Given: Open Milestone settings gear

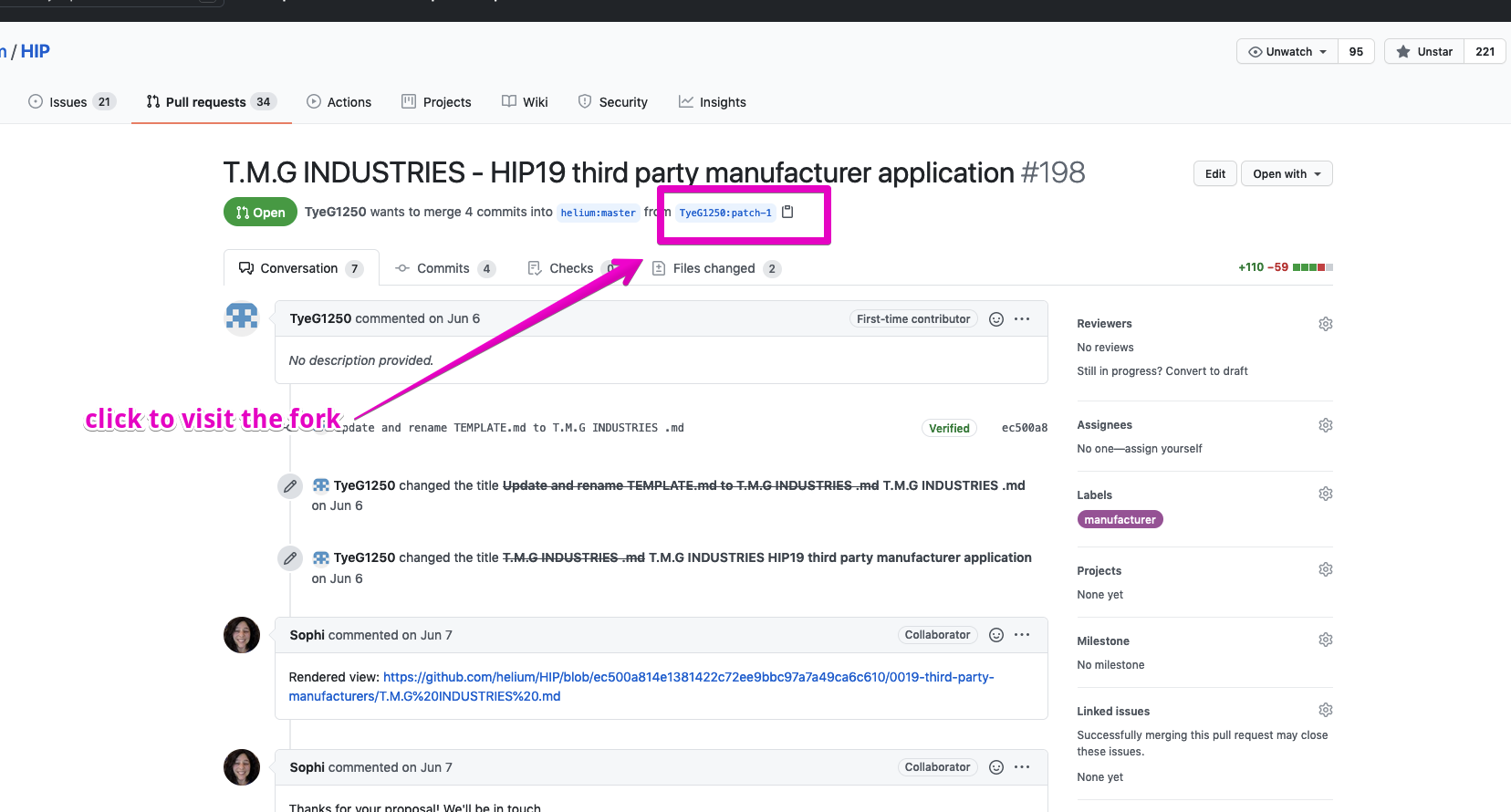Looking at the screenshot, I should click(1326, 640).
